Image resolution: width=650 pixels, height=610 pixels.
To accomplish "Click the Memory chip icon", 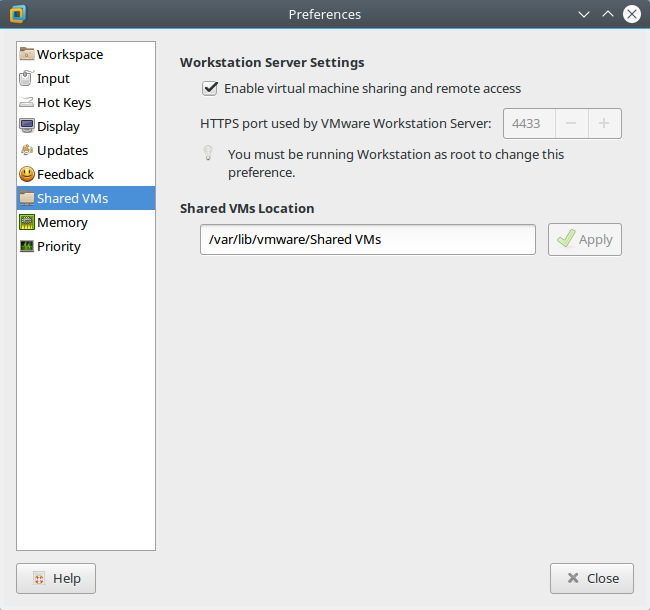I will pyautogui.click(x=27, y=222).
